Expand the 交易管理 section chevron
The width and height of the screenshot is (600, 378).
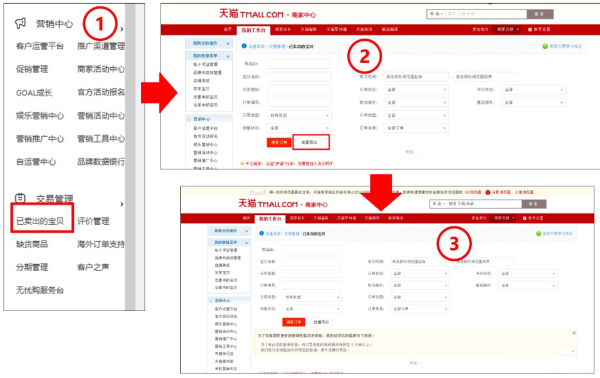tap(122, 204)
